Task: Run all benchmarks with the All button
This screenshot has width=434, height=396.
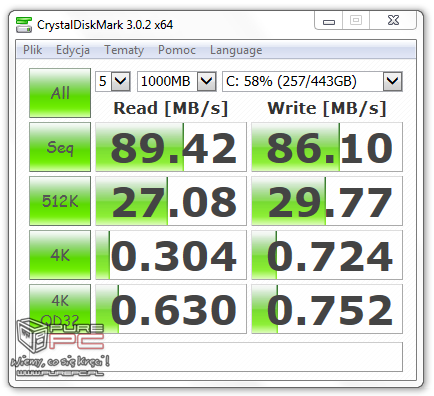Action: 60,93
